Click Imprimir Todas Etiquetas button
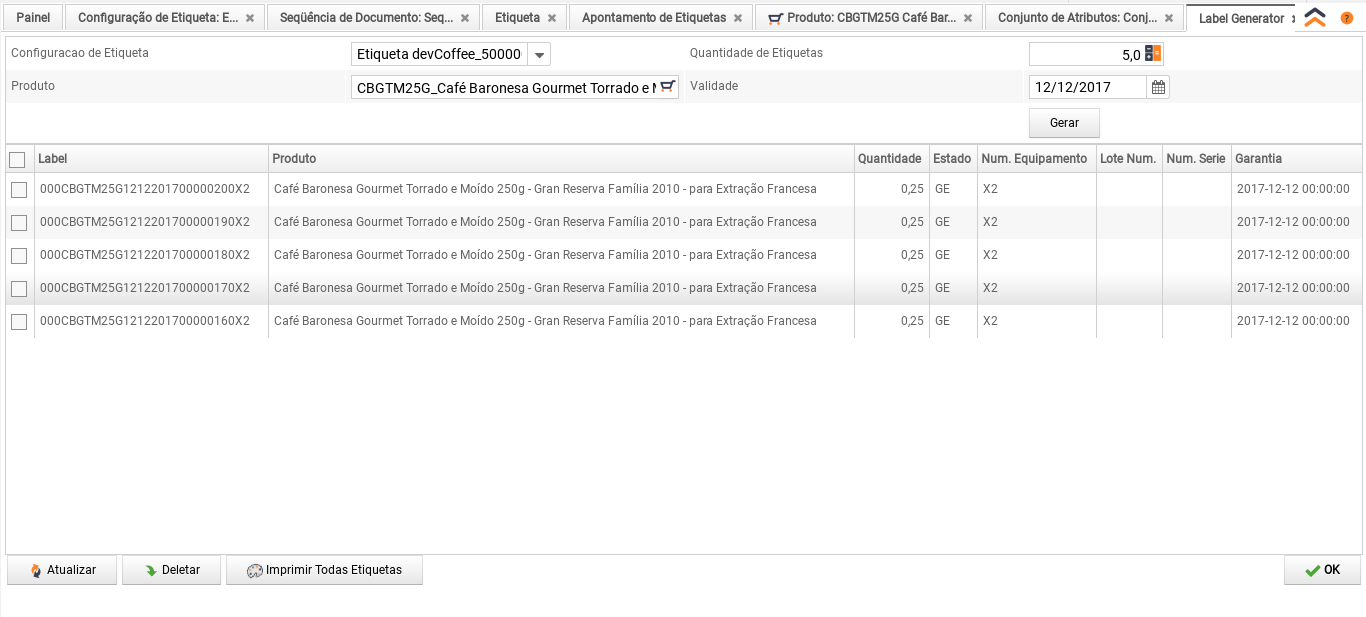Image resolution: width=1366 pixels, height=617 pixels. tap(324, 570)
